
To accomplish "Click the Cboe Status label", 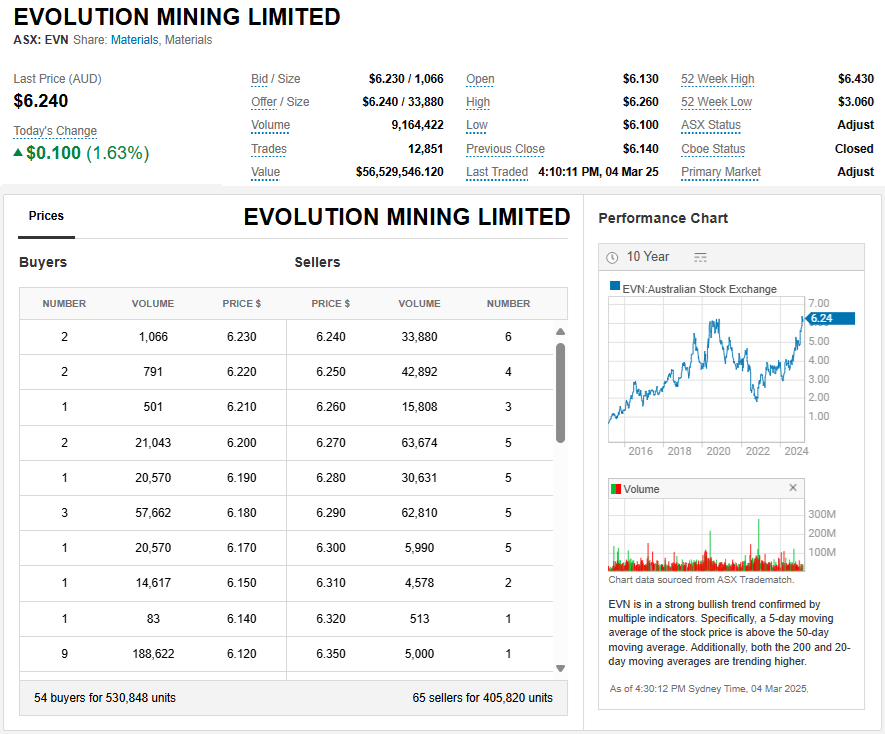I will coord(713,149).
